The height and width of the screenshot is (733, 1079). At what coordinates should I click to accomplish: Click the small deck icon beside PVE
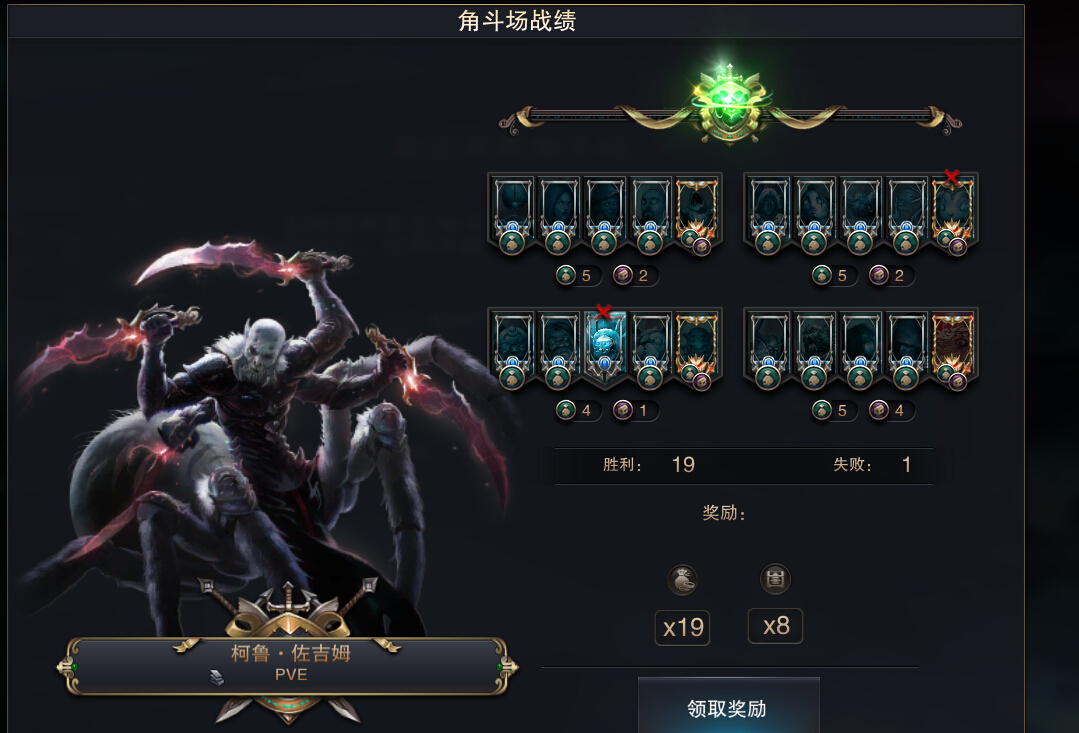(x=217, y=677)
